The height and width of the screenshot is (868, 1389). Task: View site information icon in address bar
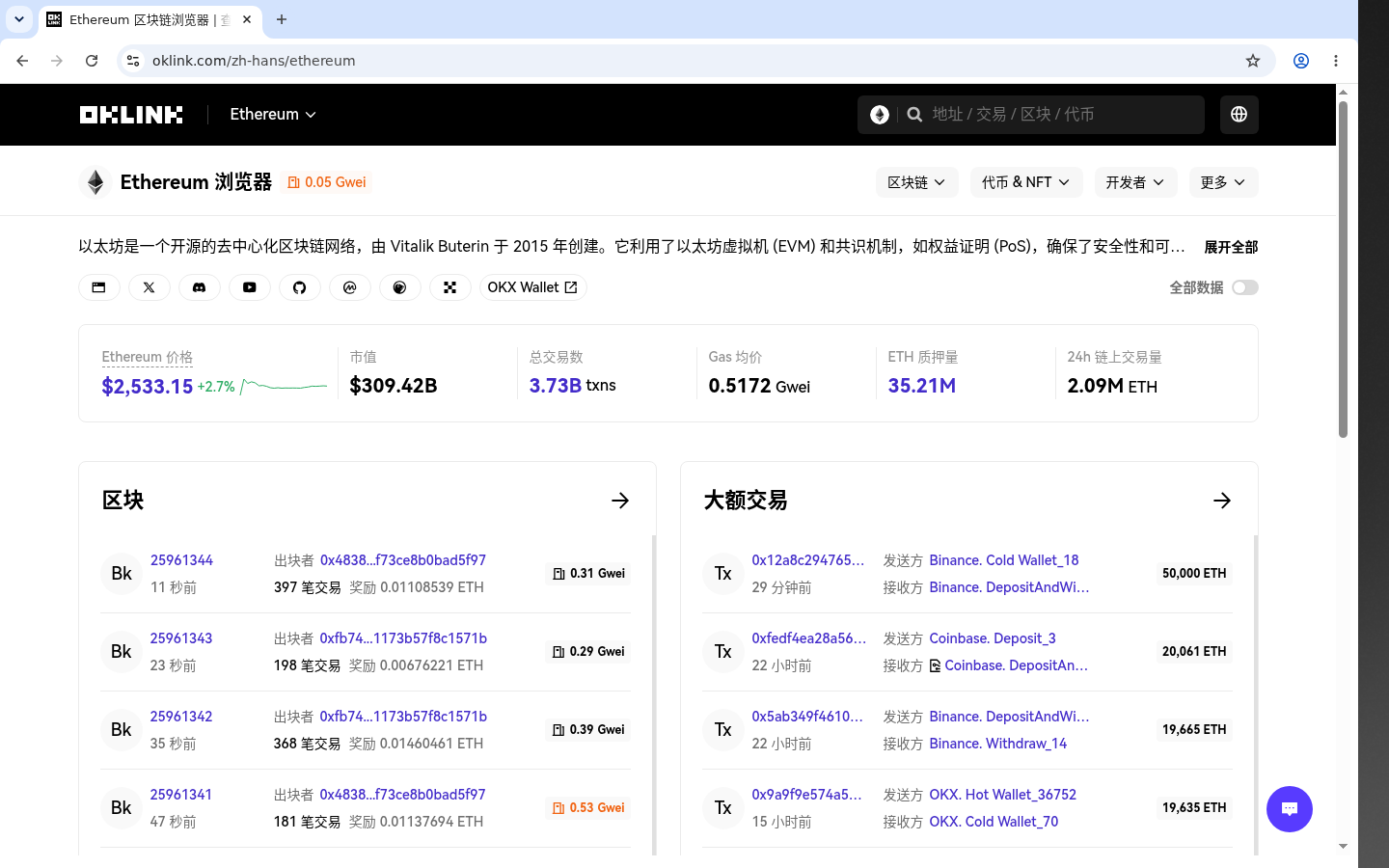point(133,61)
